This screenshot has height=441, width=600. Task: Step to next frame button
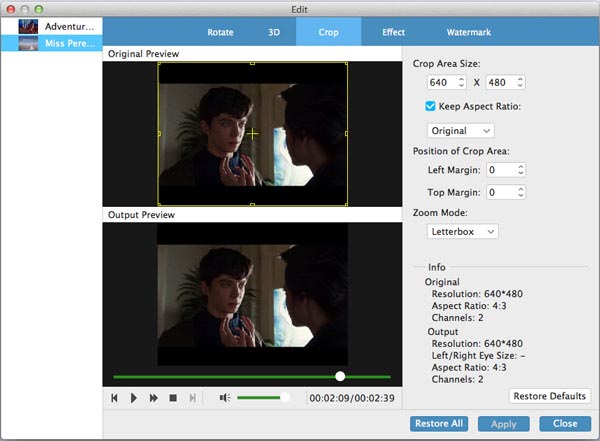point(192,398)
